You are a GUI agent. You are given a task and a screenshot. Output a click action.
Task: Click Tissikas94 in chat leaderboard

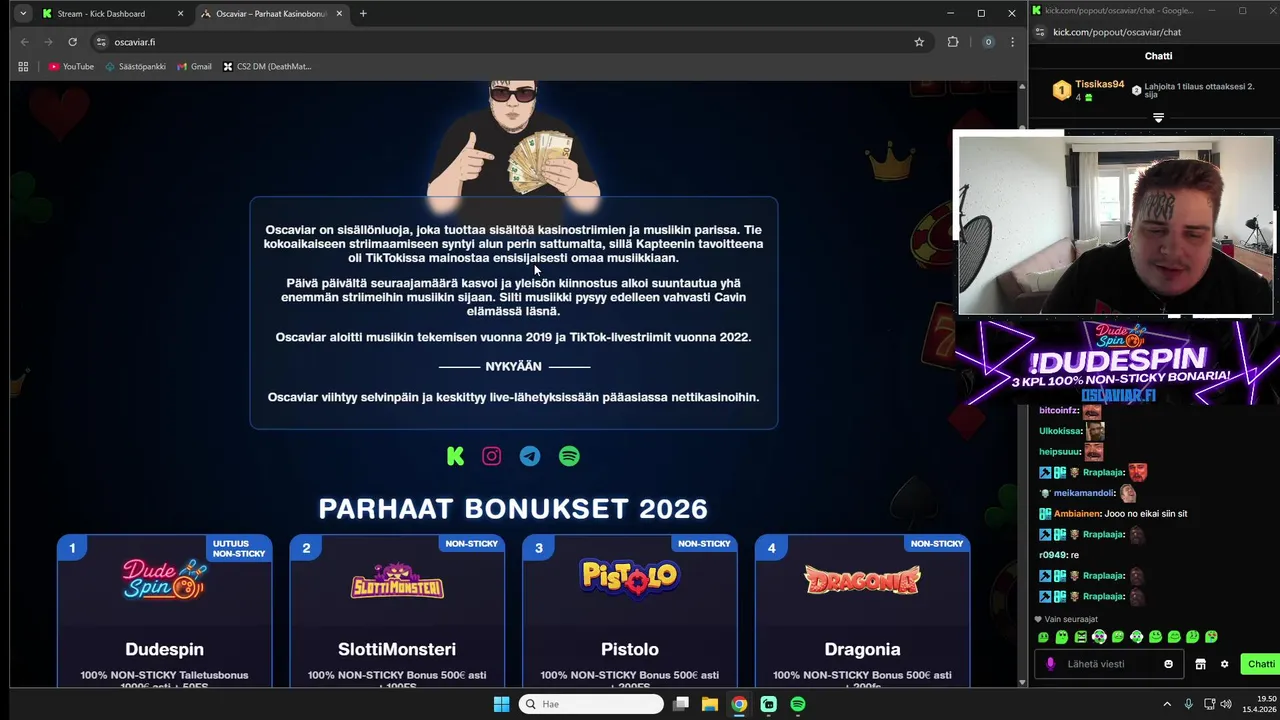click(x=1099, y=85)
